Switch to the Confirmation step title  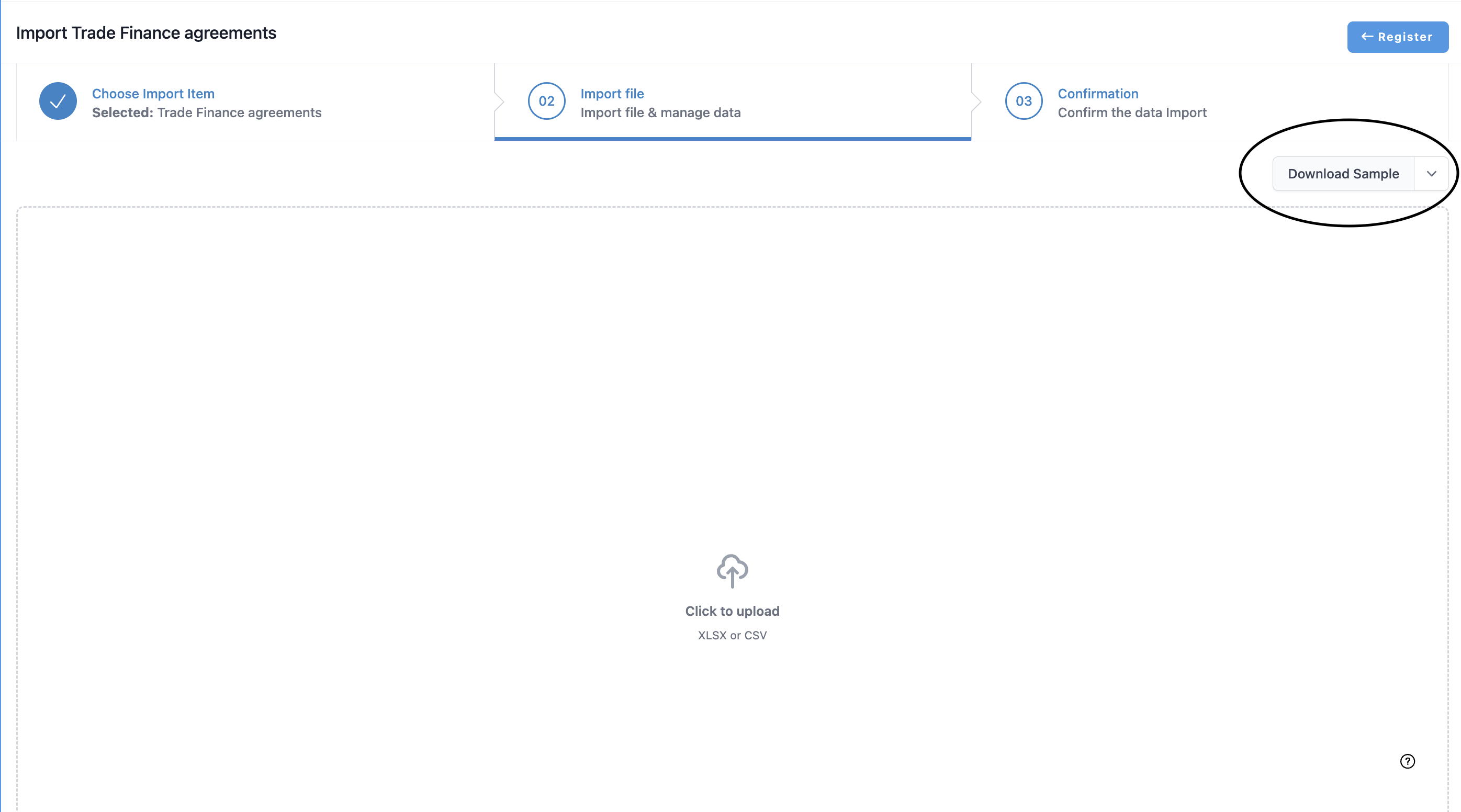click(1097, 94)
